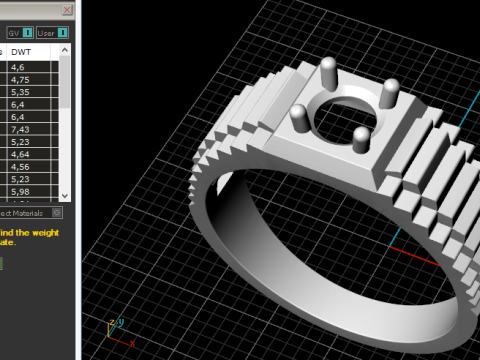480x360 pixels.
Task: Select the 6,4 cell just below 5,35
Action: [x=29, y=104]
